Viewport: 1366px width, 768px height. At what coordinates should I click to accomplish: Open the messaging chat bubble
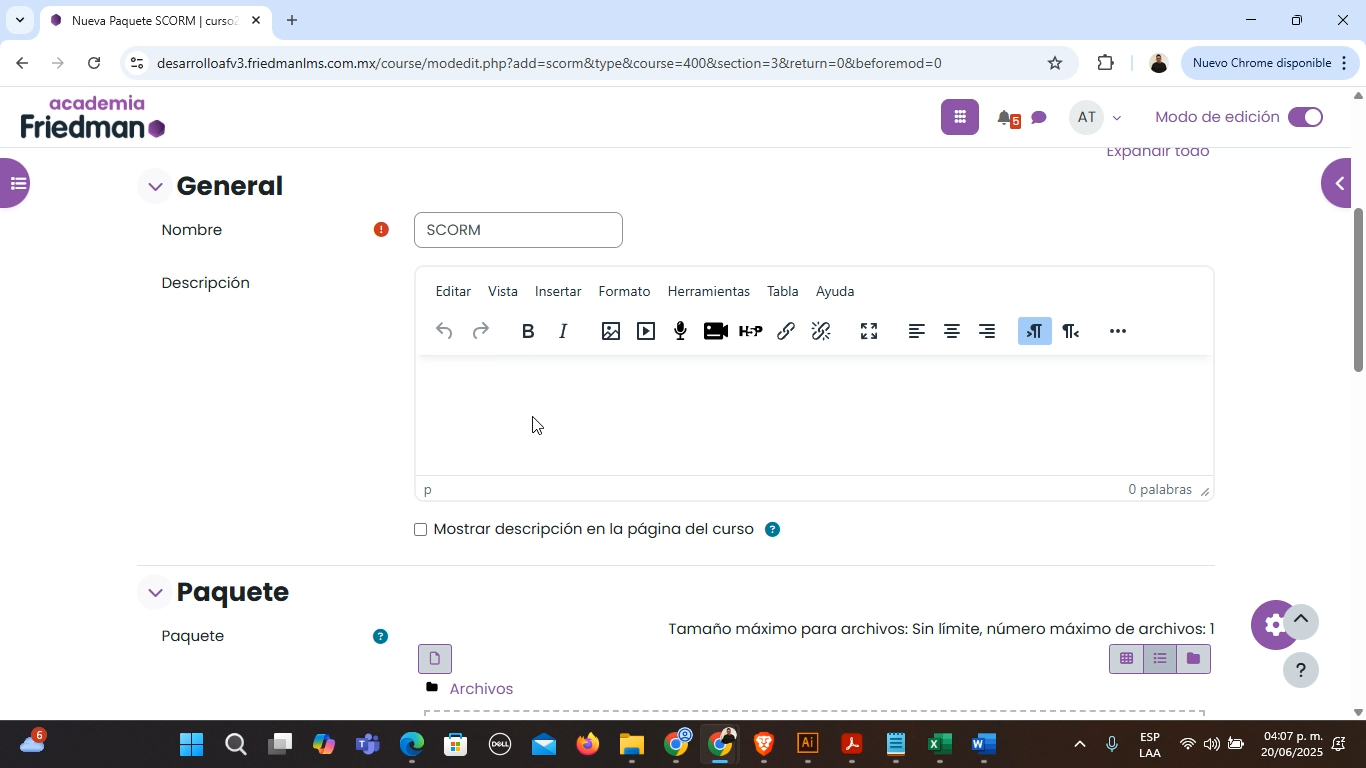[1039, 118]
